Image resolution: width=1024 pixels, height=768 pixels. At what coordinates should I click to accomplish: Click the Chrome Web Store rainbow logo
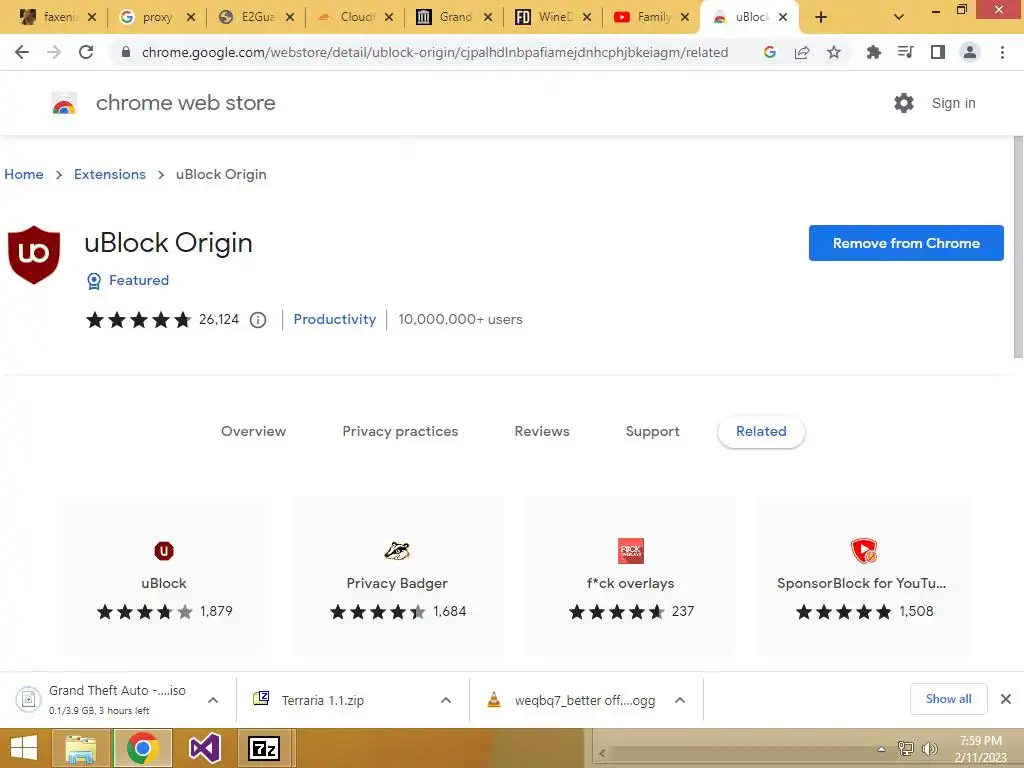[x=64, y=103]
